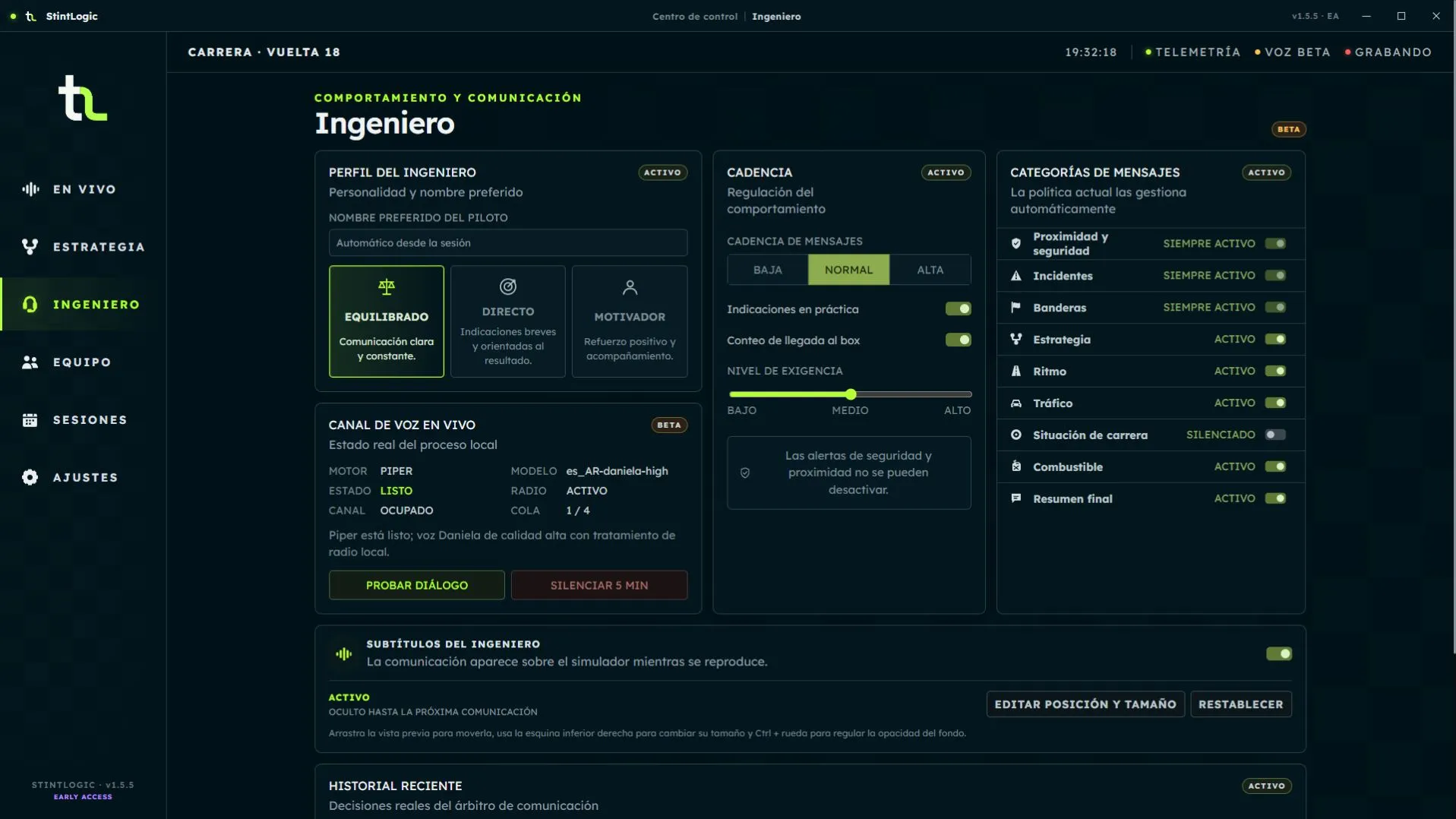Click the car icon beside Tráfico
The width and height of the screenshot is (1456, 819).
pyautogui.click(x=1016, y=403)
